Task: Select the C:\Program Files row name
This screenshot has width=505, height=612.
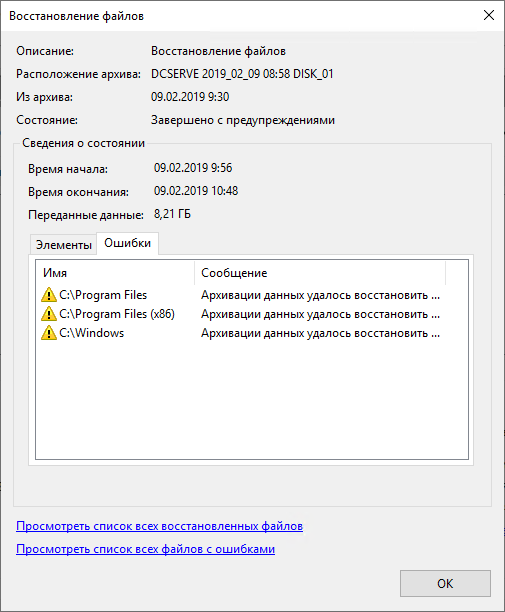Action: point(103,295)
